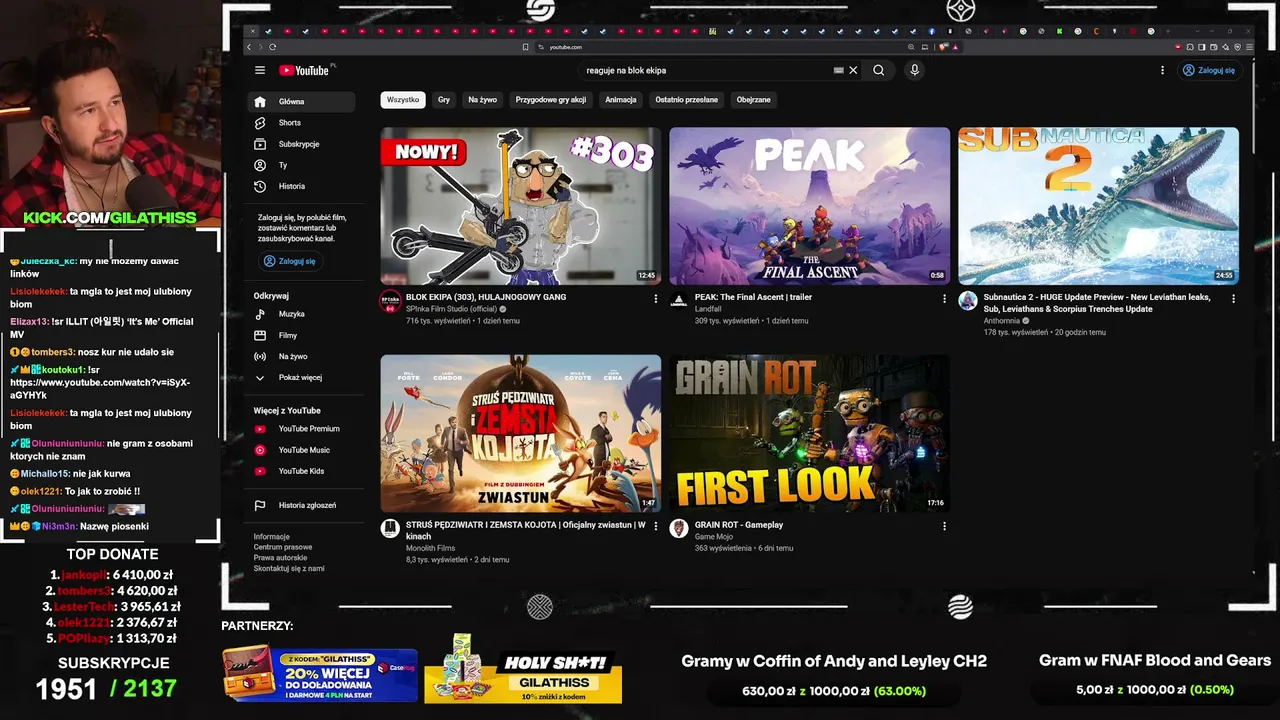1280x720 pixels.
Task: Open Muzyka under Odkrywaj
Action: pyautogui.click(x=301, y=314)
